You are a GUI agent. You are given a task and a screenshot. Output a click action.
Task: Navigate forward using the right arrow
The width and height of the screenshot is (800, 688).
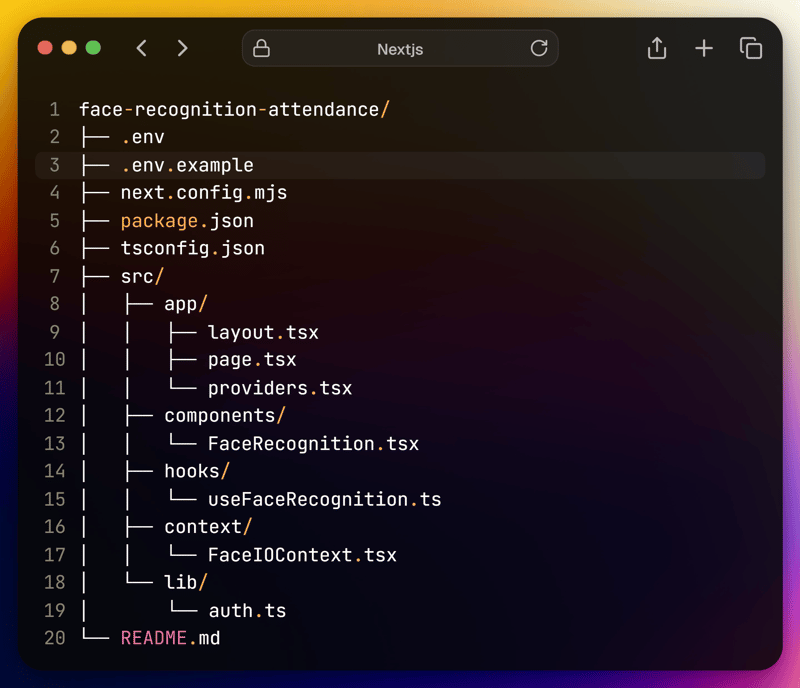(x=182, y=48)
